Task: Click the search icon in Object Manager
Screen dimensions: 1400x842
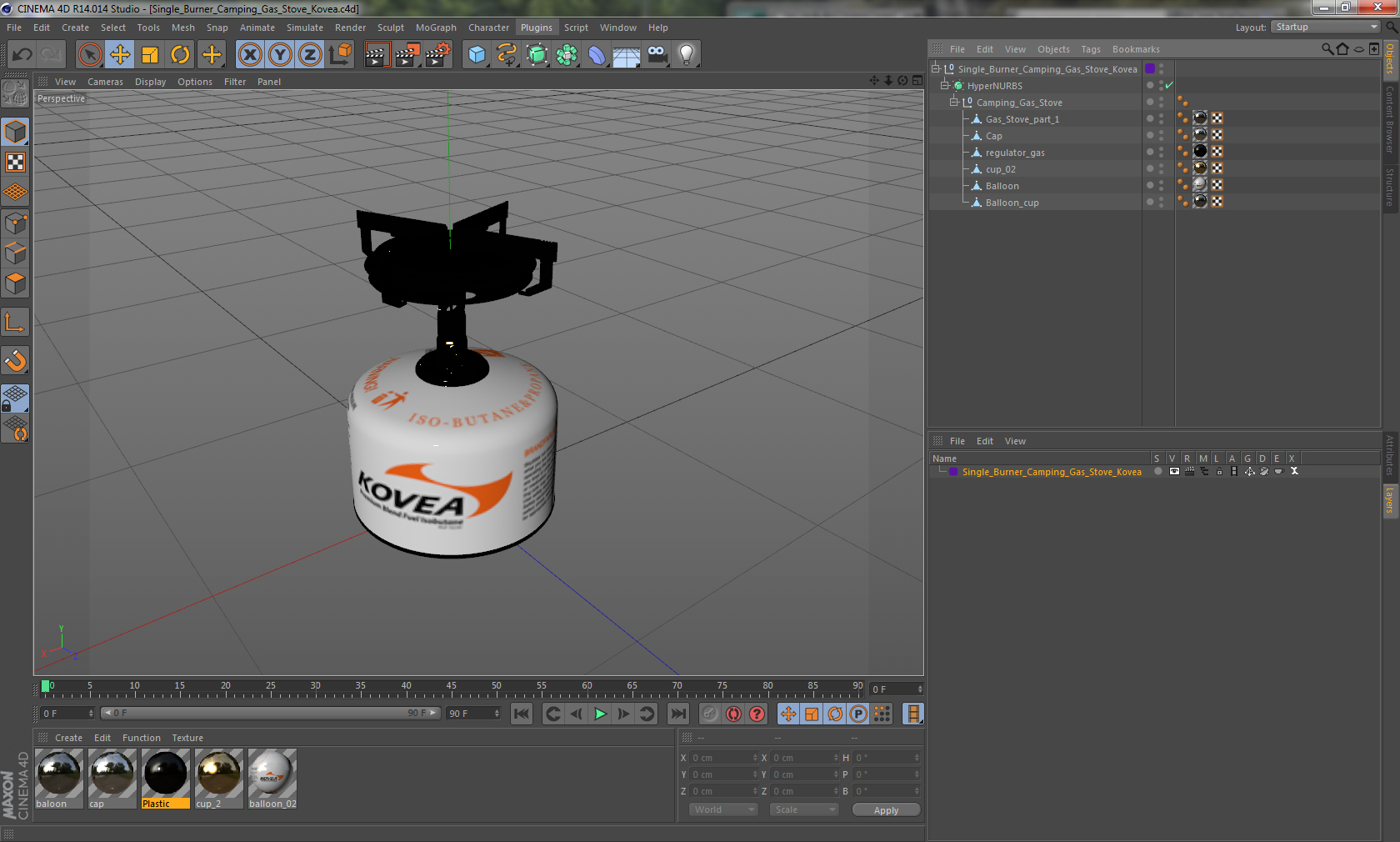Action: pos(1327,49)
